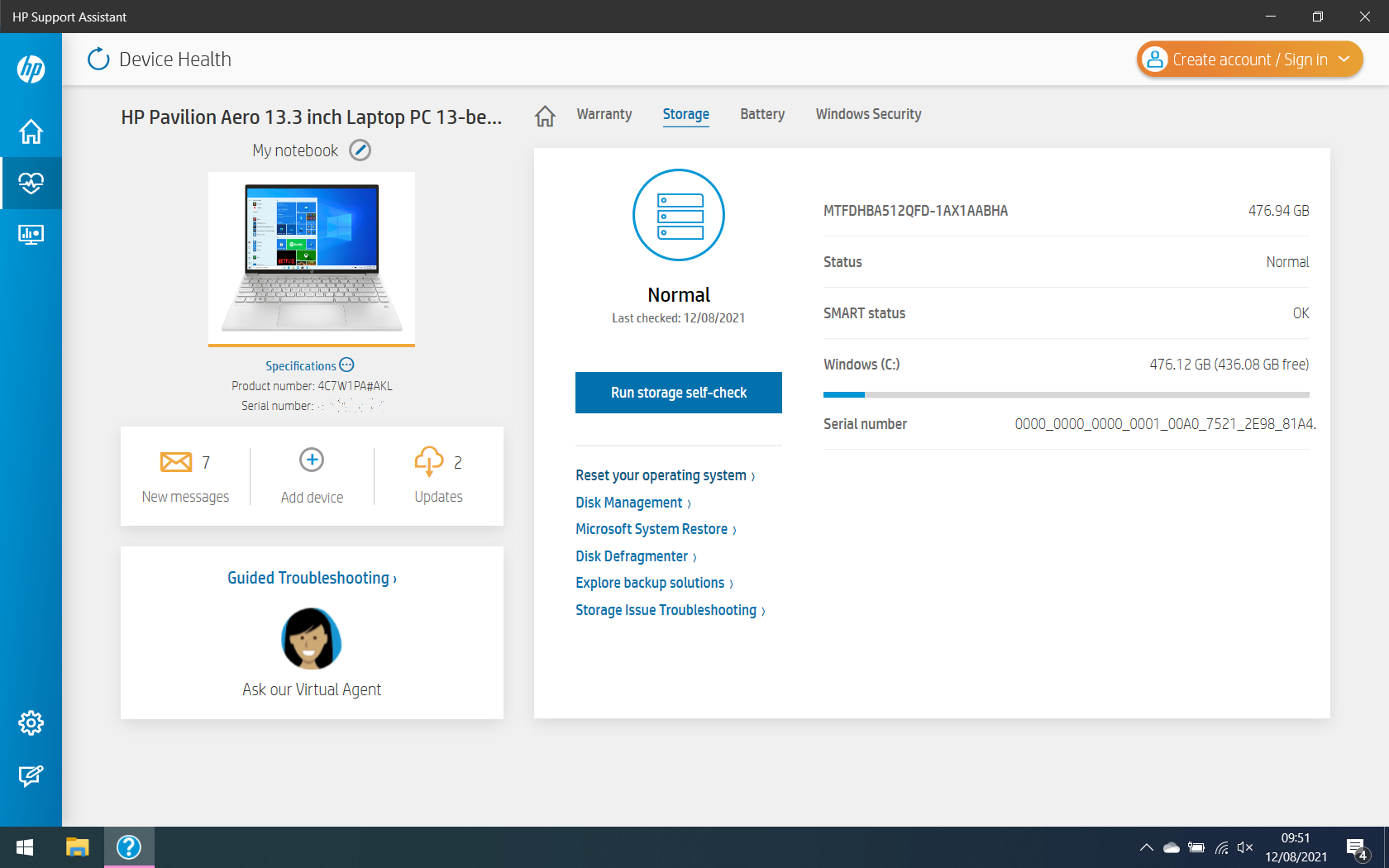This screenshot has height=868, width=1389.
Task: Click the New messages label
Action: click(x=185, y=497)
